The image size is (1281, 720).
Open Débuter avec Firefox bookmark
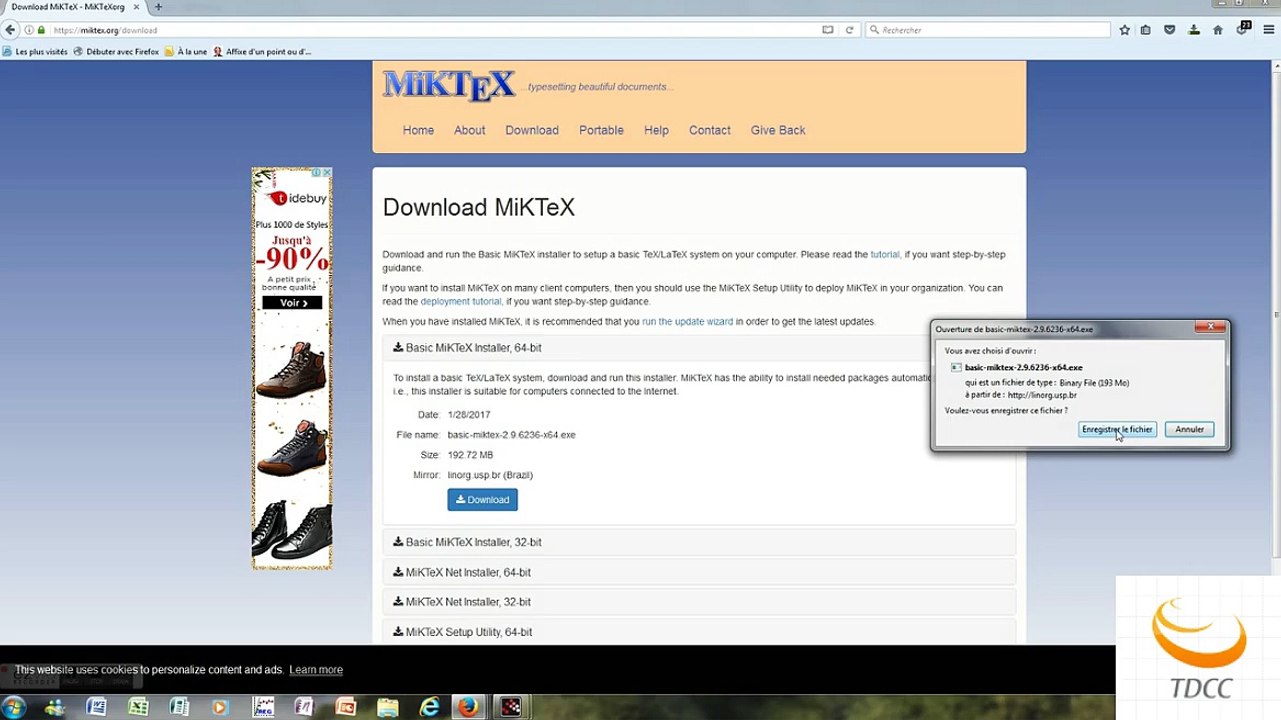click(116, 52)
